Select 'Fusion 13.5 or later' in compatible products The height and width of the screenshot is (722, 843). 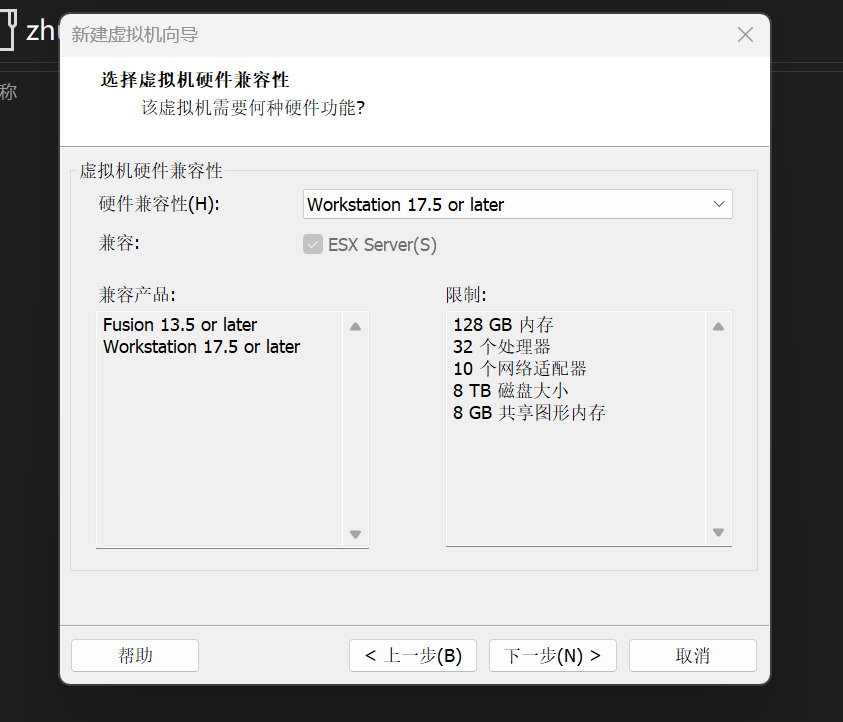pos(180,325)
